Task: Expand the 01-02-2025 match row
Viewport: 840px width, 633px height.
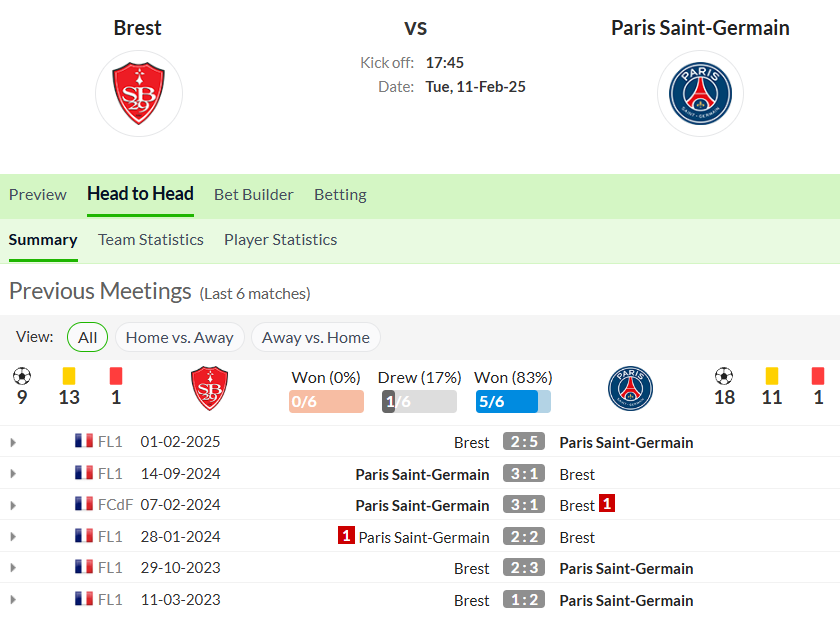Action: (x=13, y=442)
